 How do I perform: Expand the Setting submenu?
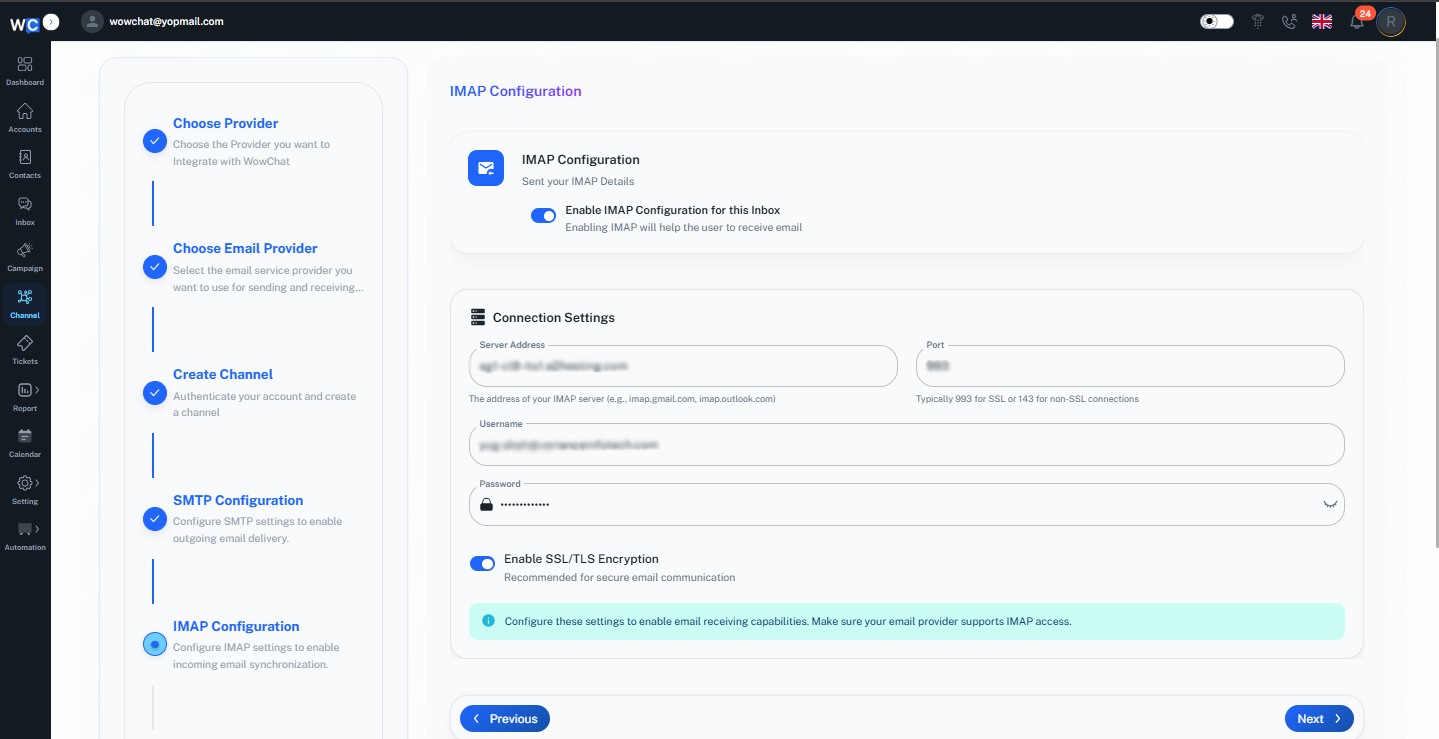(37, 483)
